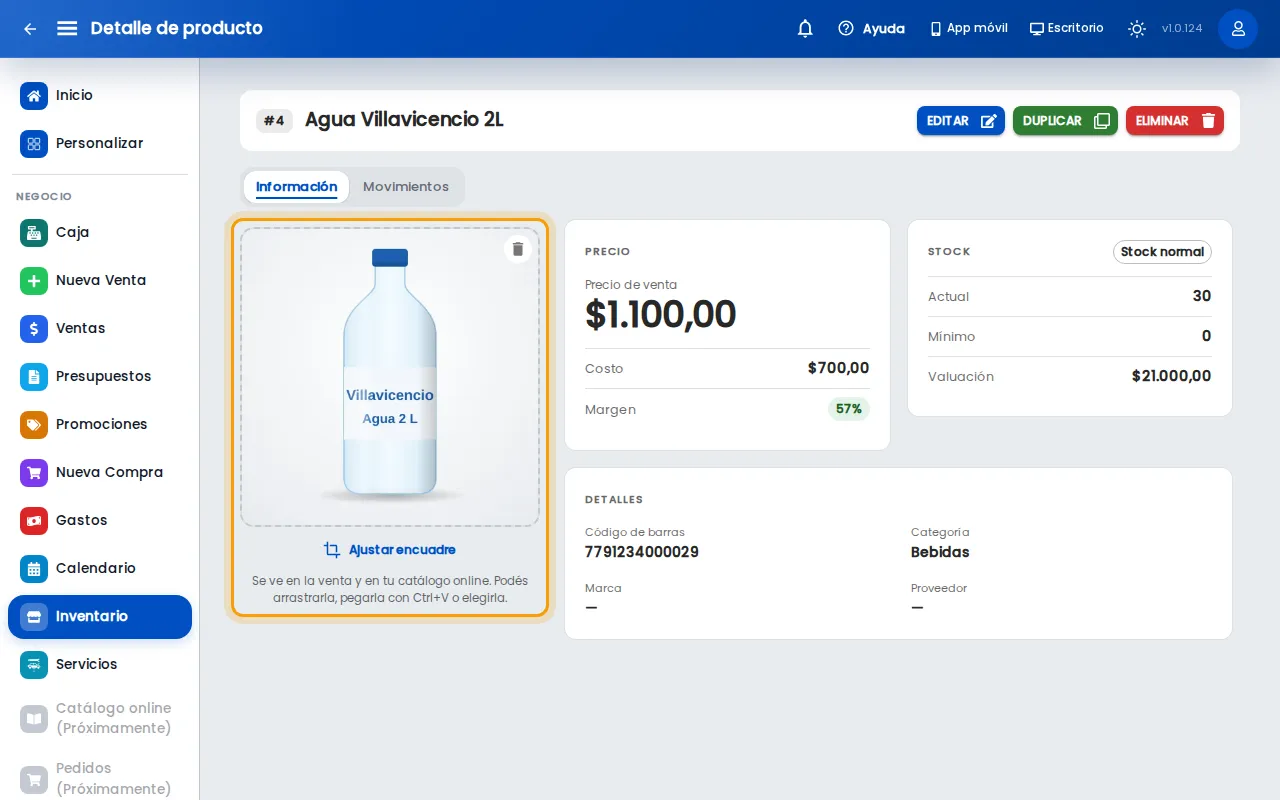Click the Gastos money icon
The height and width of the screenshot is (800, 1280).
(34, 520)
